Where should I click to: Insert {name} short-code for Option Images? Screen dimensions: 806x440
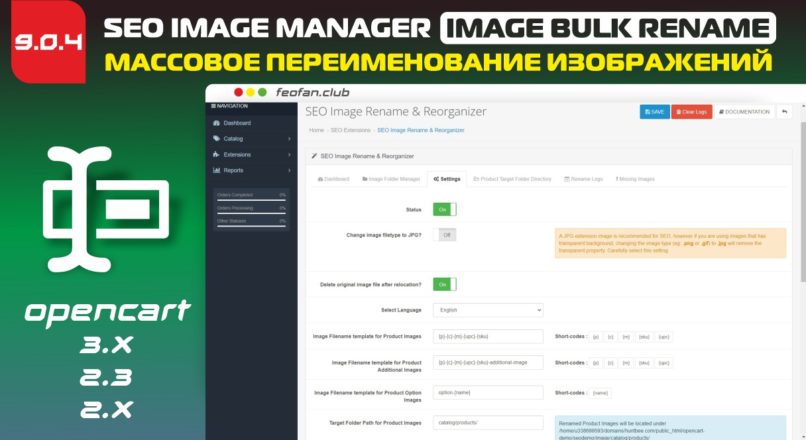(x=600, y=393)
